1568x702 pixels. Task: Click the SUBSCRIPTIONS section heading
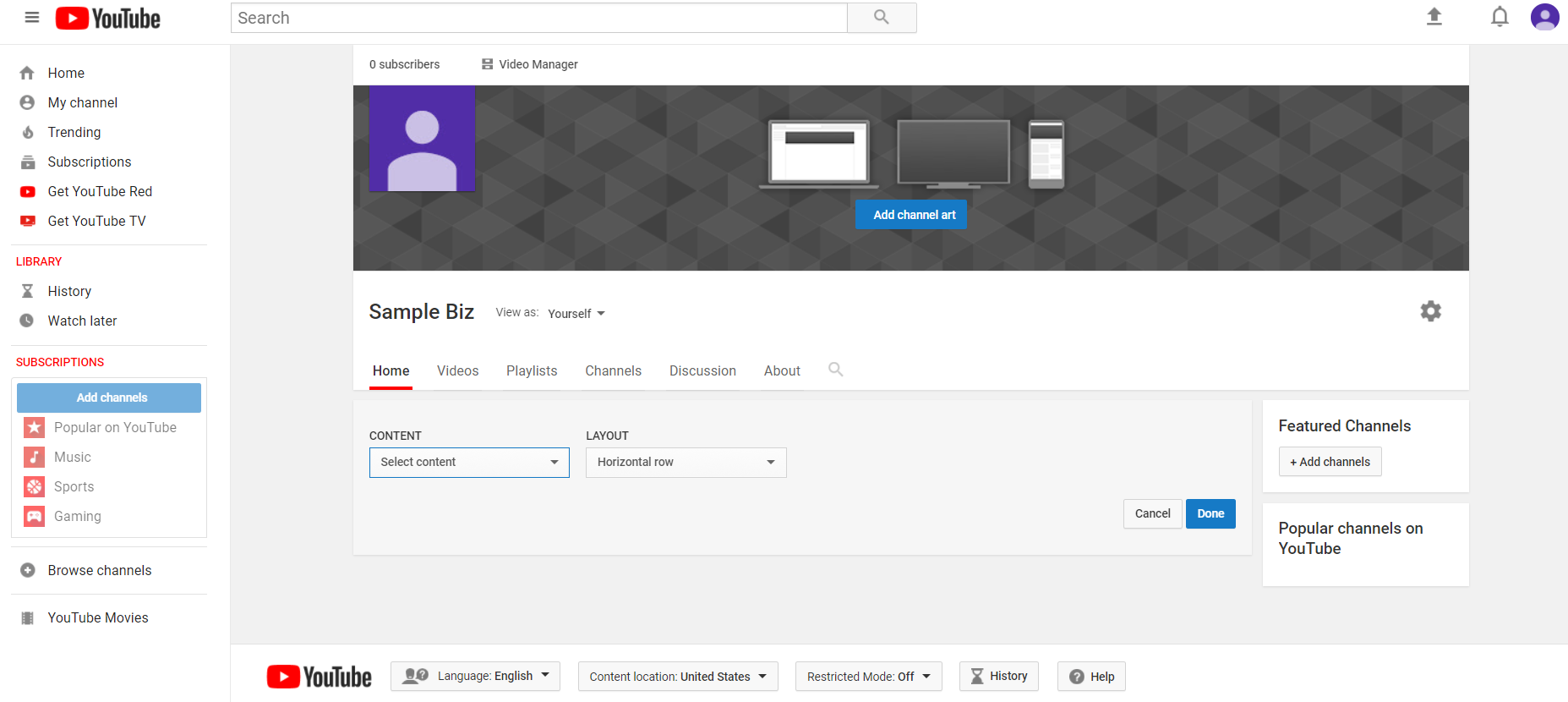(60, 362)
